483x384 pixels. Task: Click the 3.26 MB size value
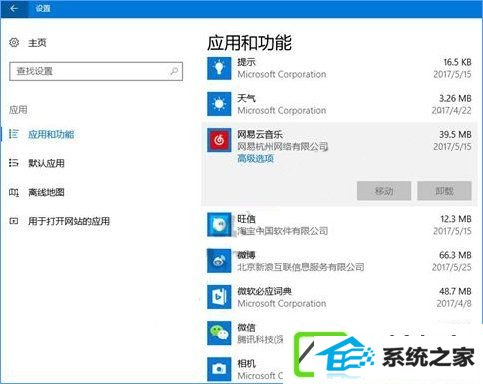[x=455, y=98]
